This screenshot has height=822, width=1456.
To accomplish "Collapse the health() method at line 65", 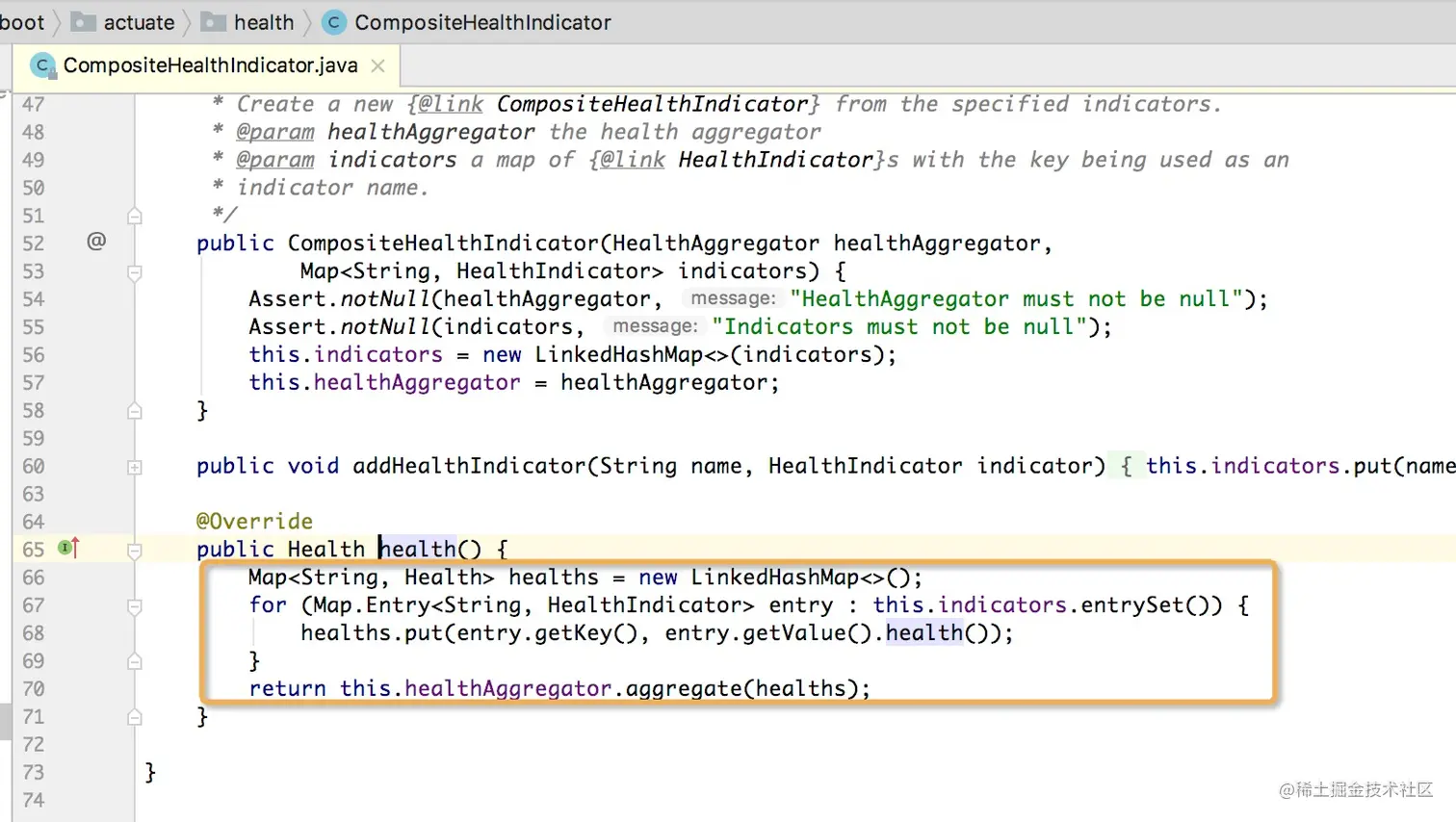I will 135,552.
